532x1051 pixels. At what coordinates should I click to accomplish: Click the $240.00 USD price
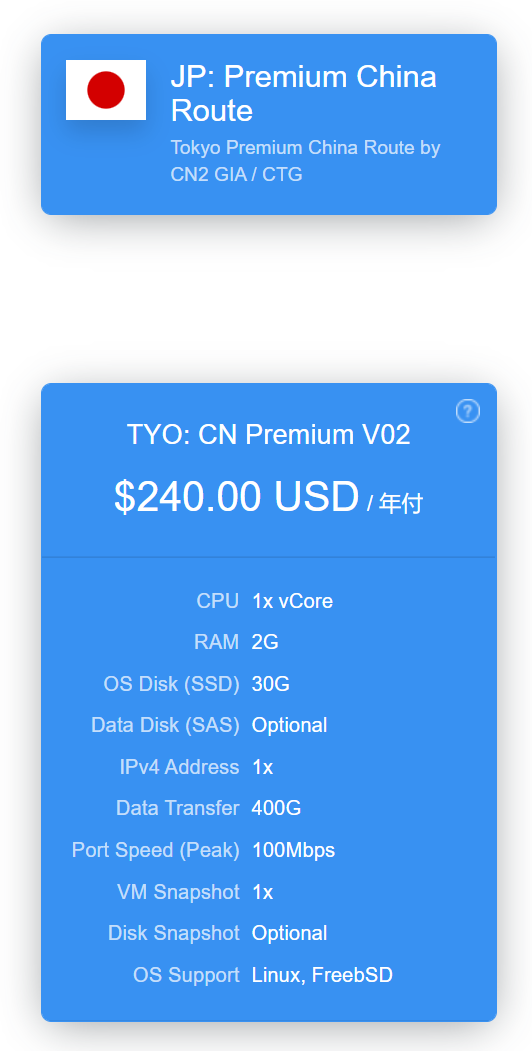237,497
